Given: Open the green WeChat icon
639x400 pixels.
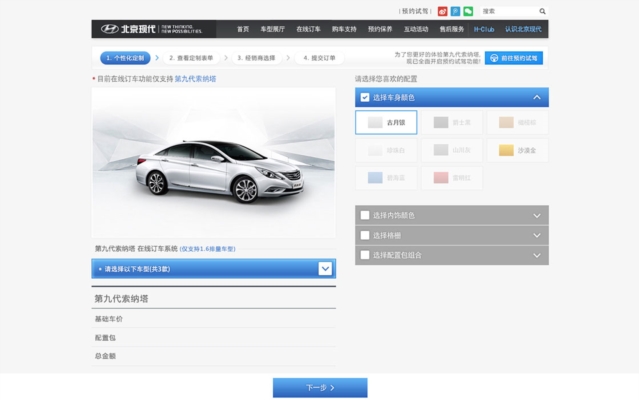Looking at the screenshot, I should [x=468, y=11].
